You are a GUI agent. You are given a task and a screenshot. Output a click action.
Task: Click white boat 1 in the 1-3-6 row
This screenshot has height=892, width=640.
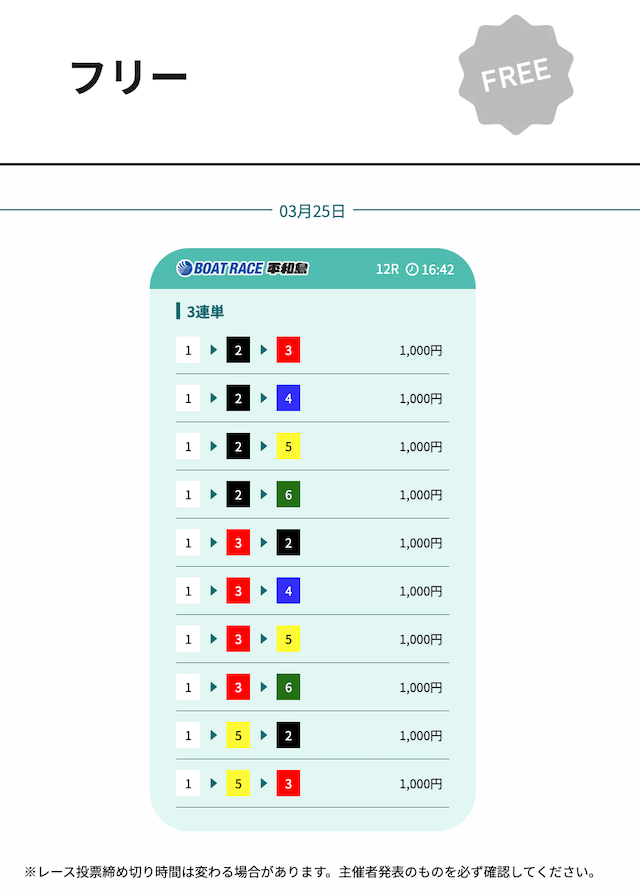coord(188,687)
